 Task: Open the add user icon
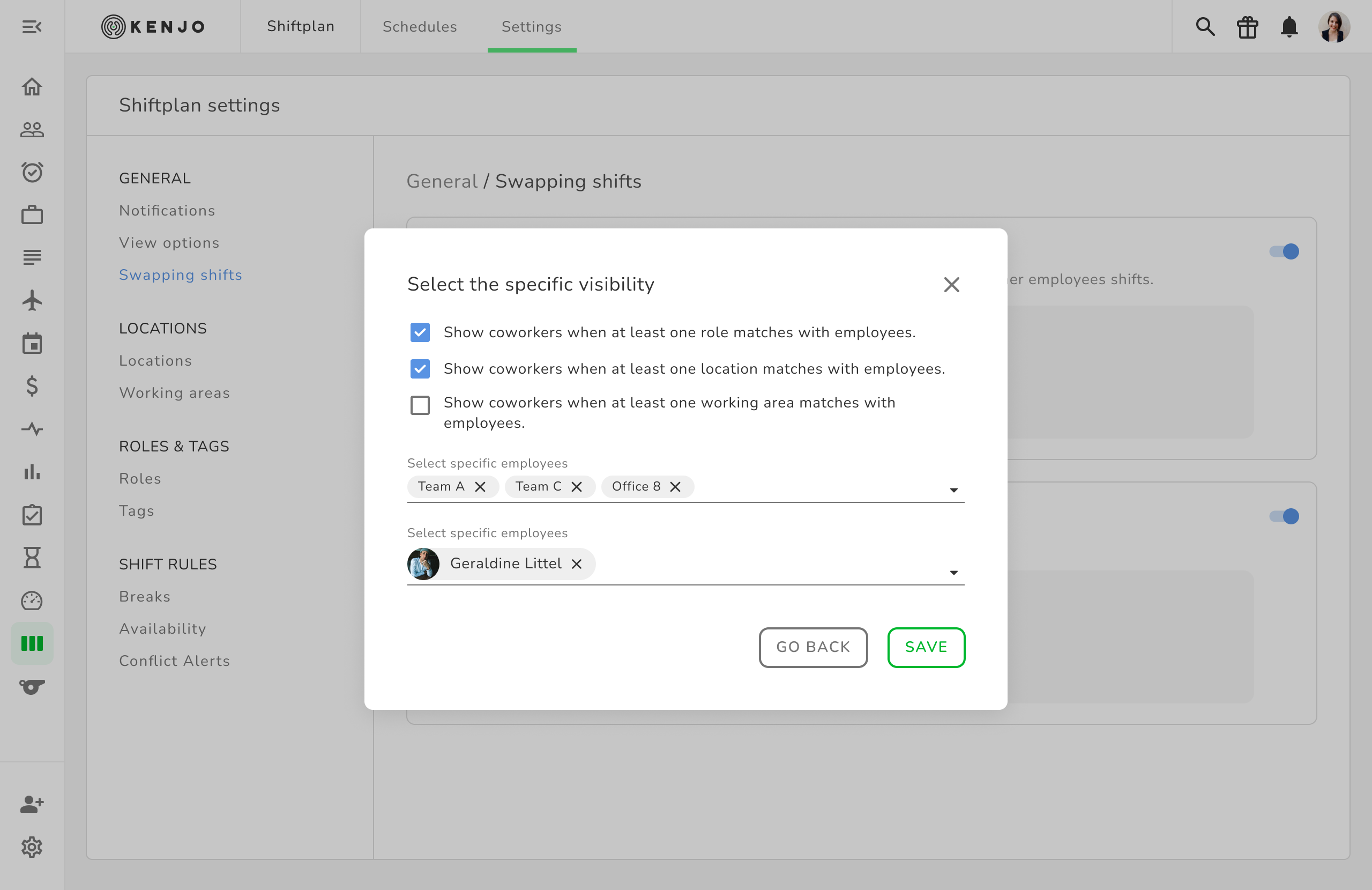(32, 804)
